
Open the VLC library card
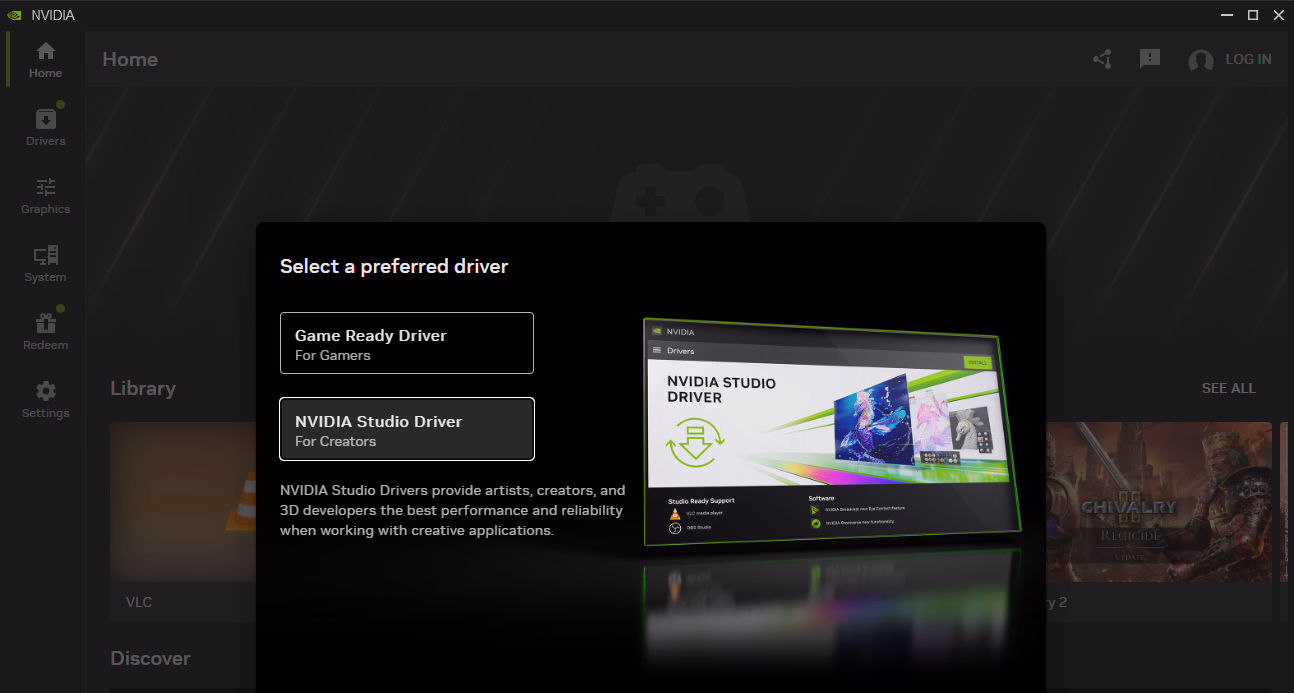point(183,520)
